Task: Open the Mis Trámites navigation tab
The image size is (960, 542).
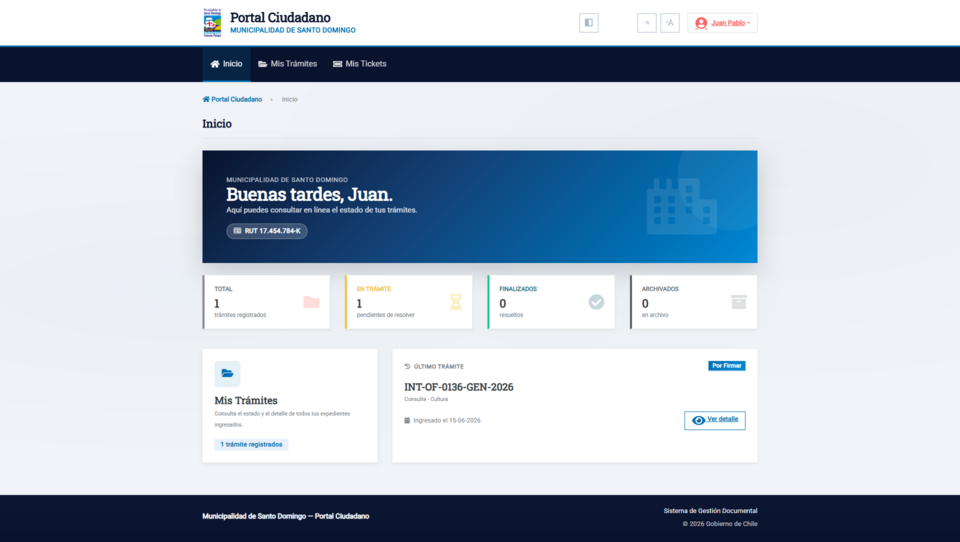Action: tap(288, 64)
